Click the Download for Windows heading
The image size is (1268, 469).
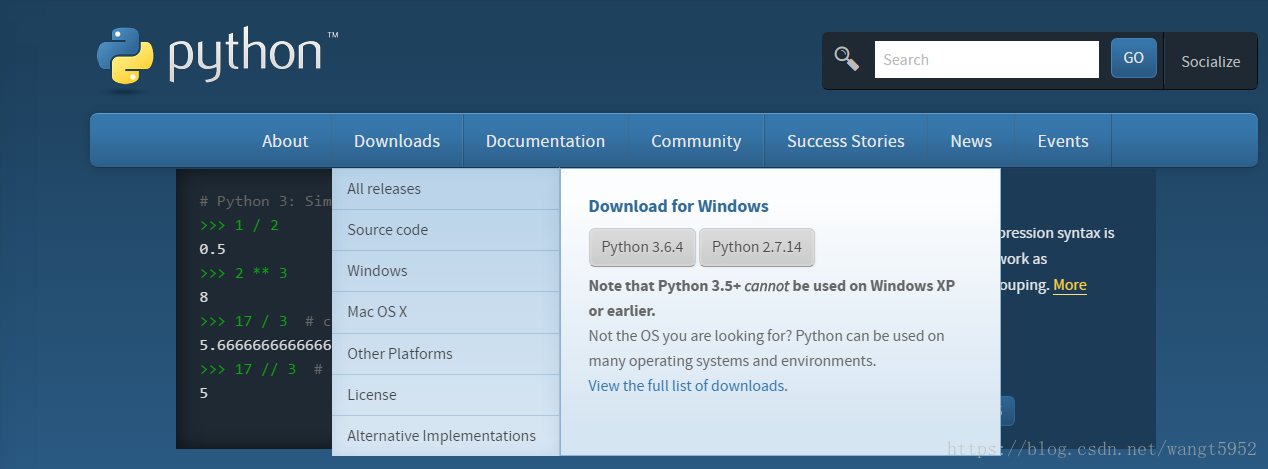(678, 206)
